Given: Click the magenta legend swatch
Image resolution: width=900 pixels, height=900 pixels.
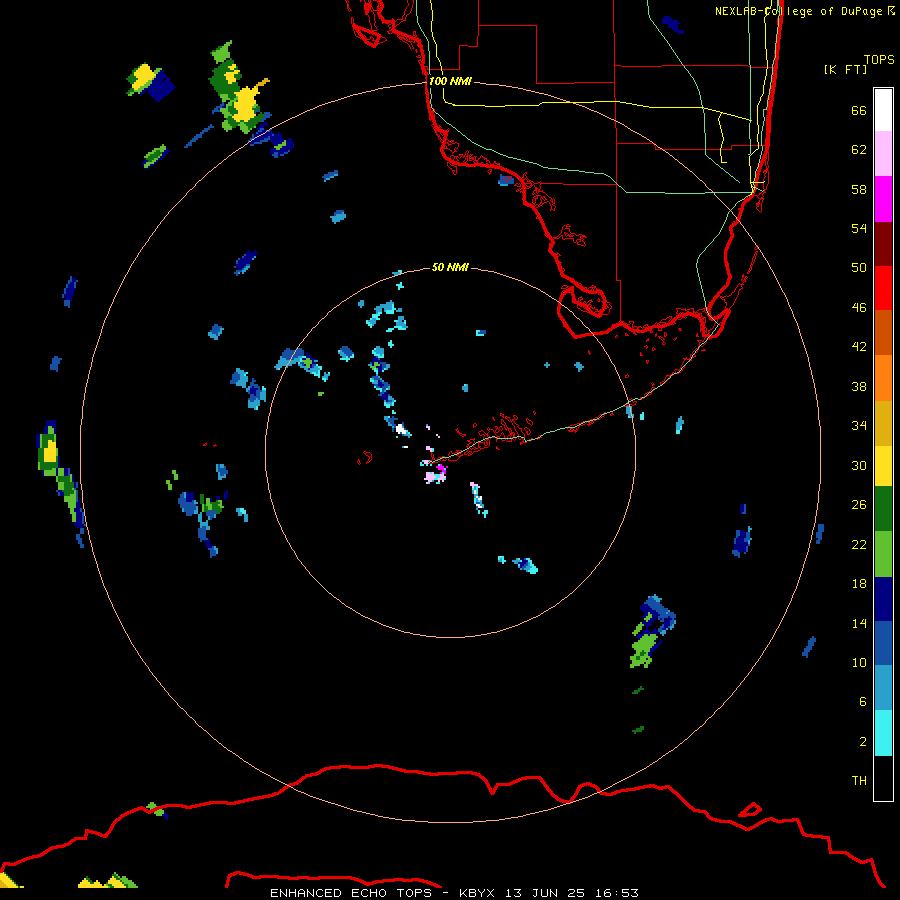Looking at the screenshot, I should point(883,199).
